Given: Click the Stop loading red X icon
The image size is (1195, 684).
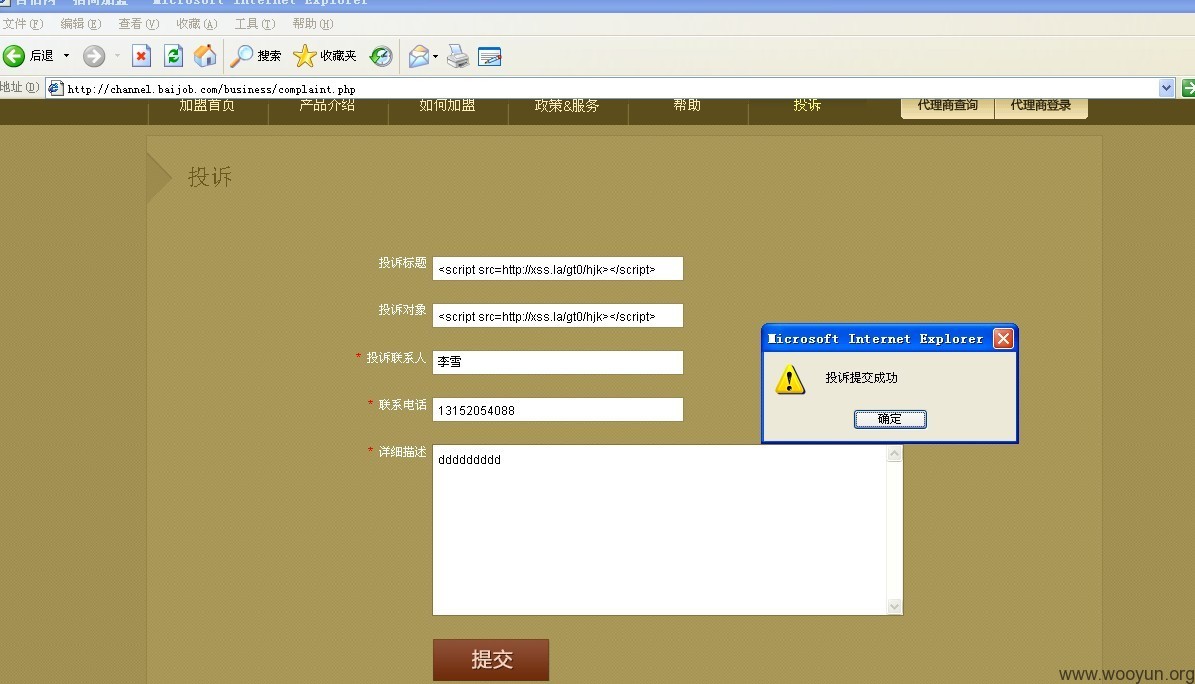Looking at the screenshot, I should [141, 56].
